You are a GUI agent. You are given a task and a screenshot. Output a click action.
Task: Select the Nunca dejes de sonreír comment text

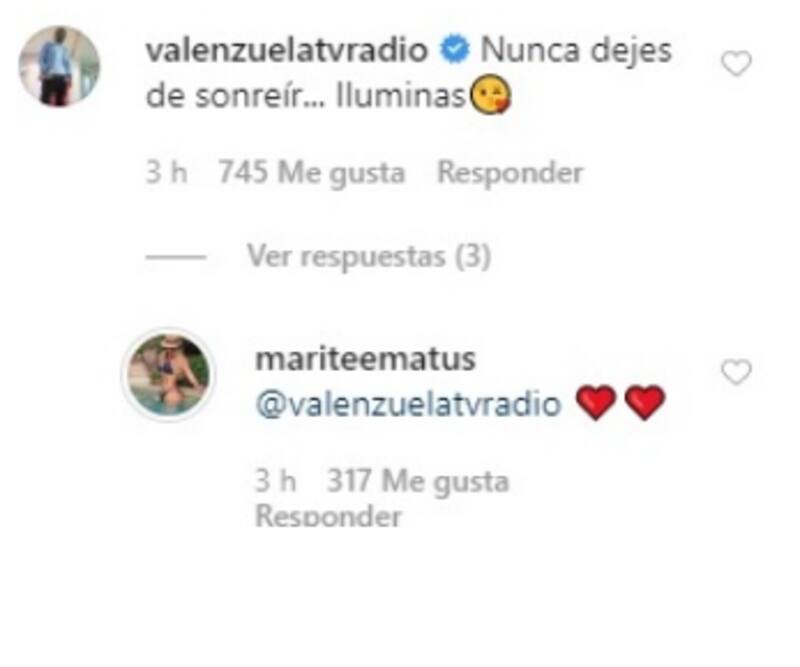[x=409, y=73]
